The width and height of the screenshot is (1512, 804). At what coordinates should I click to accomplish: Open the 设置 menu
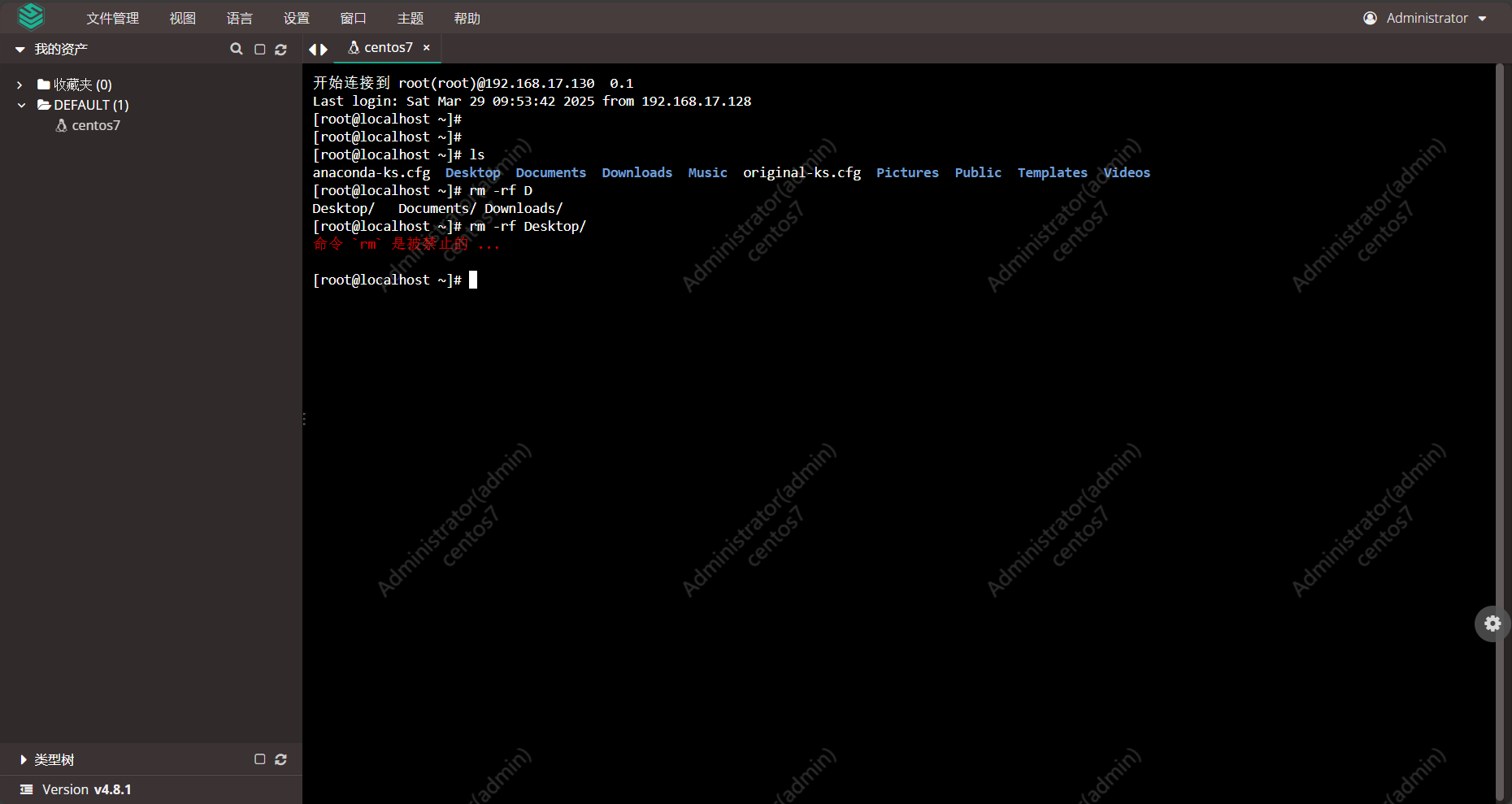[296, 17]
